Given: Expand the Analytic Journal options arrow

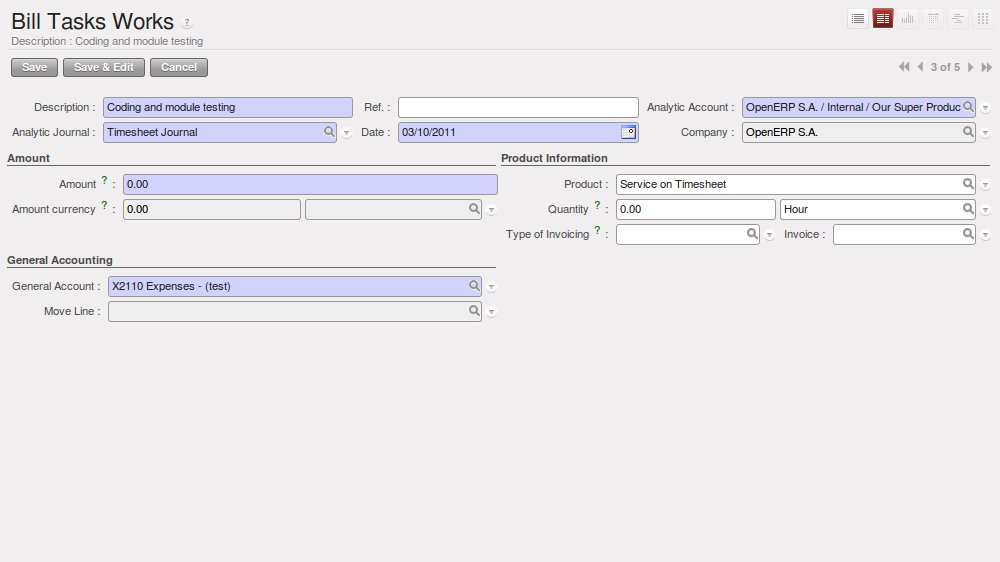Looking at the screenshot, I should coord(347,133).
